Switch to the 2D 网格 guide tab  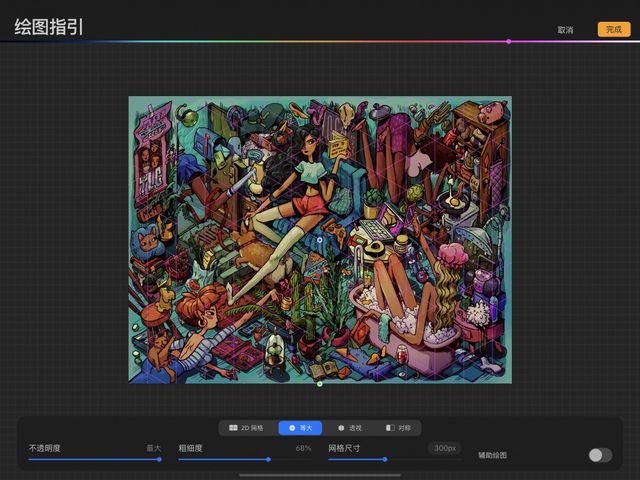246,428
